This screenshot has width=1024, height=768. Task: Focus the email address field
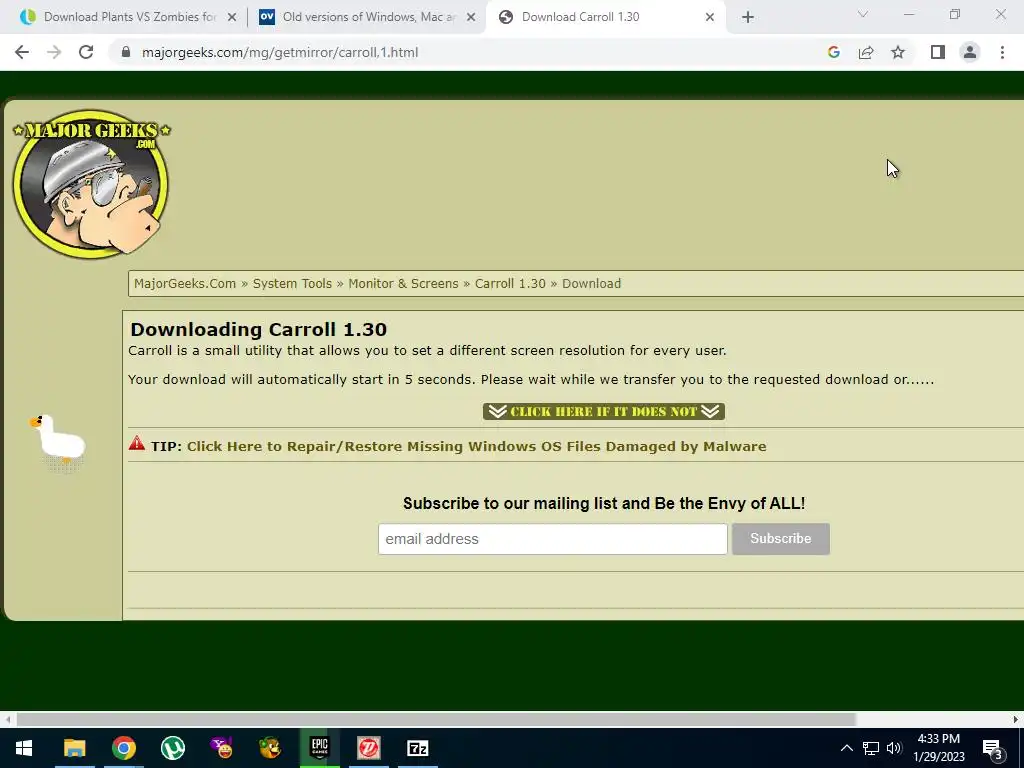coord(552,539)
